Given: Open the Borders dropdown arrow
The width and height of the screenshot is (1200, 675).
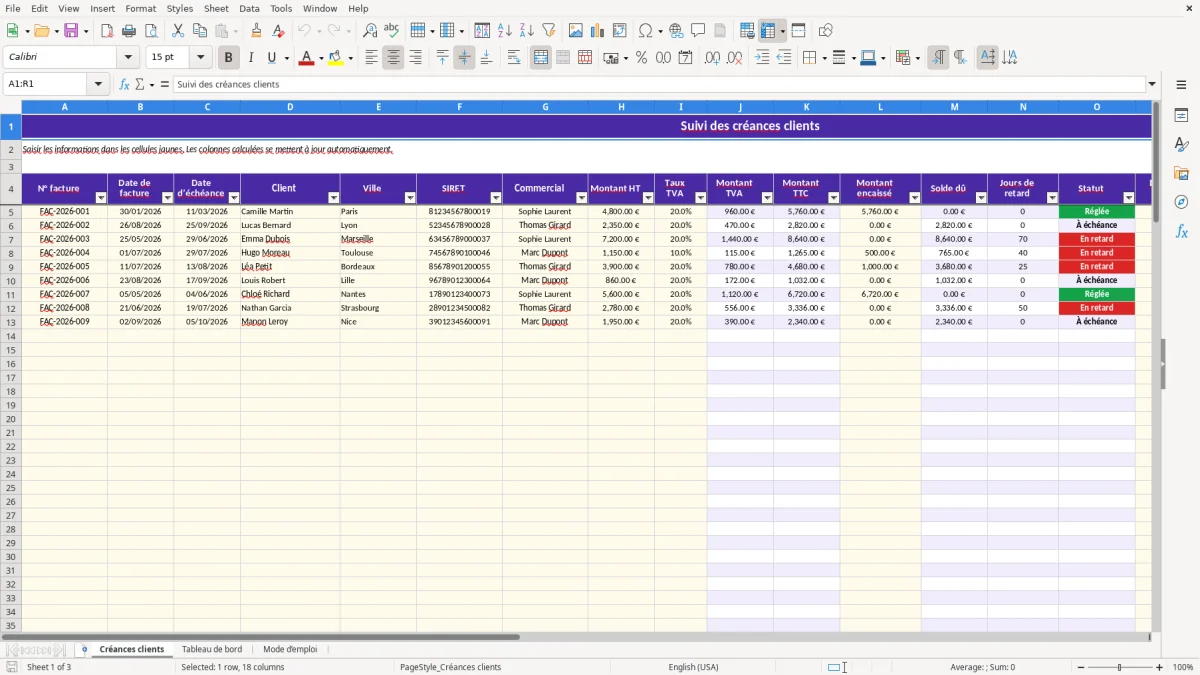Looking at the screenshot, I should (x=823, y=58).
